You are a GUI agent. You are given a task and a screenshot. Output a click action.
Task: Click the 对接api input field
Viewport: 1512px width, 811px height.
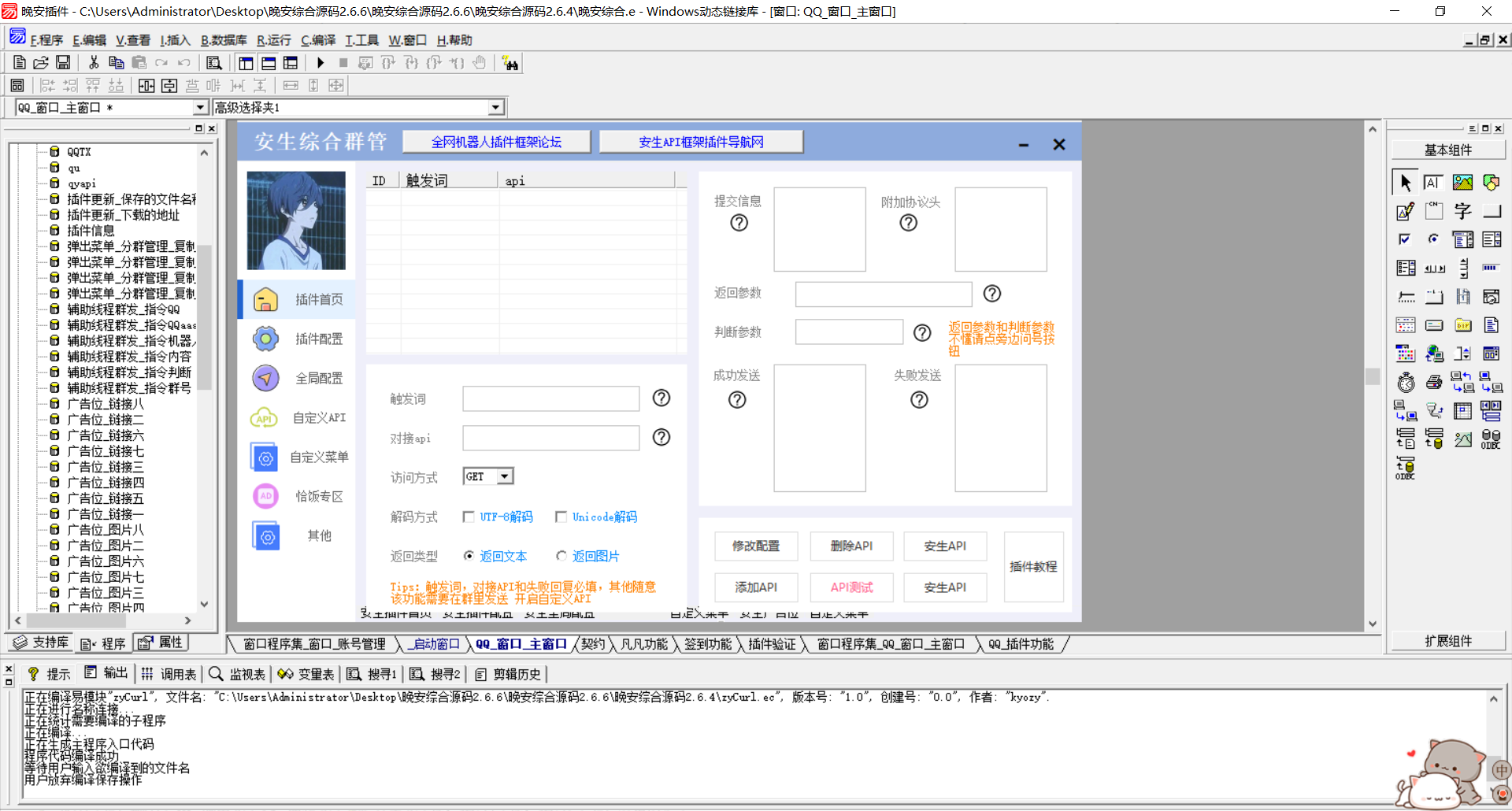point(550,438)
